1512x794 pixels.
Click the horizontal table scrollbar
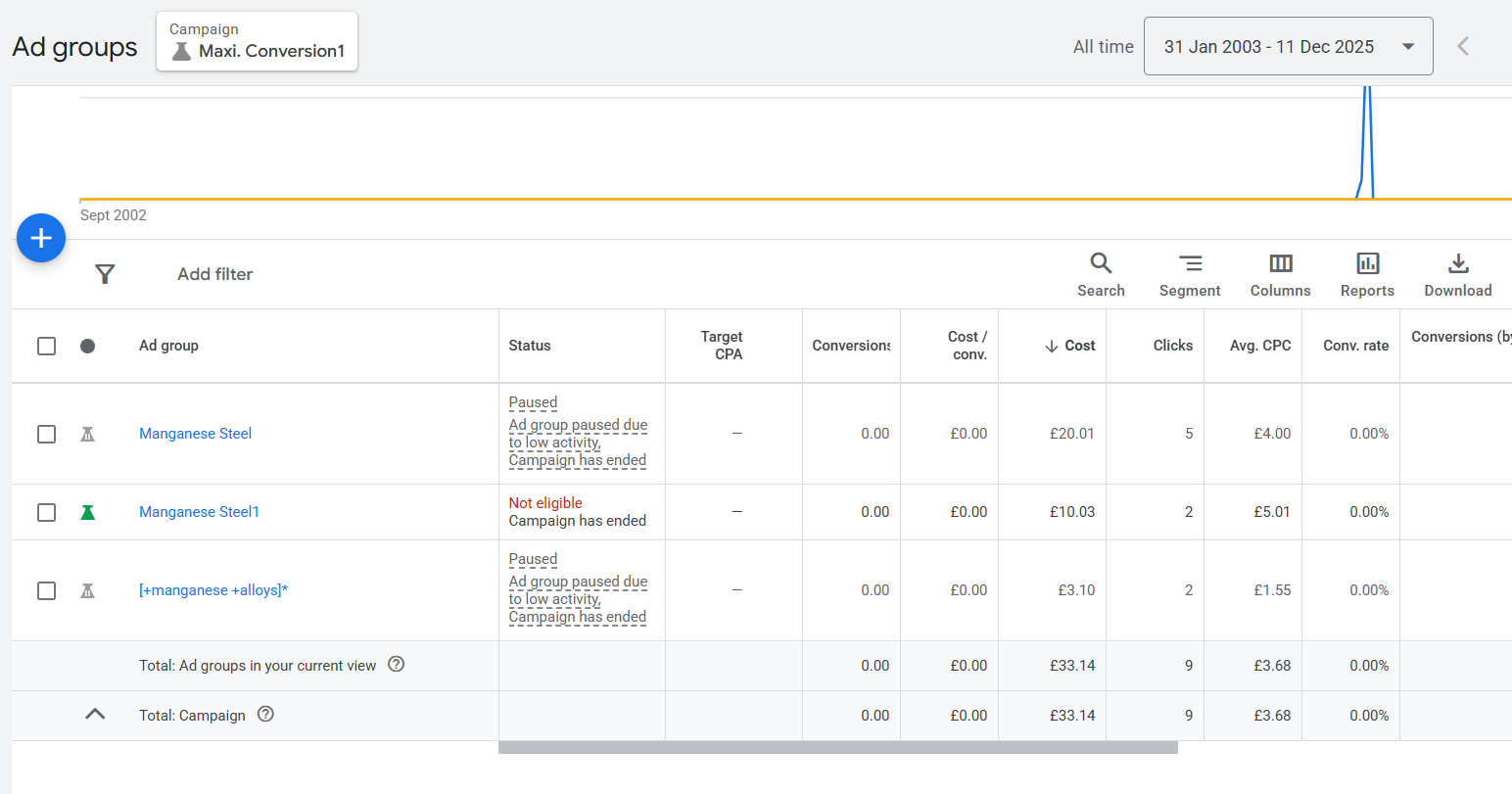click(837, 748)
